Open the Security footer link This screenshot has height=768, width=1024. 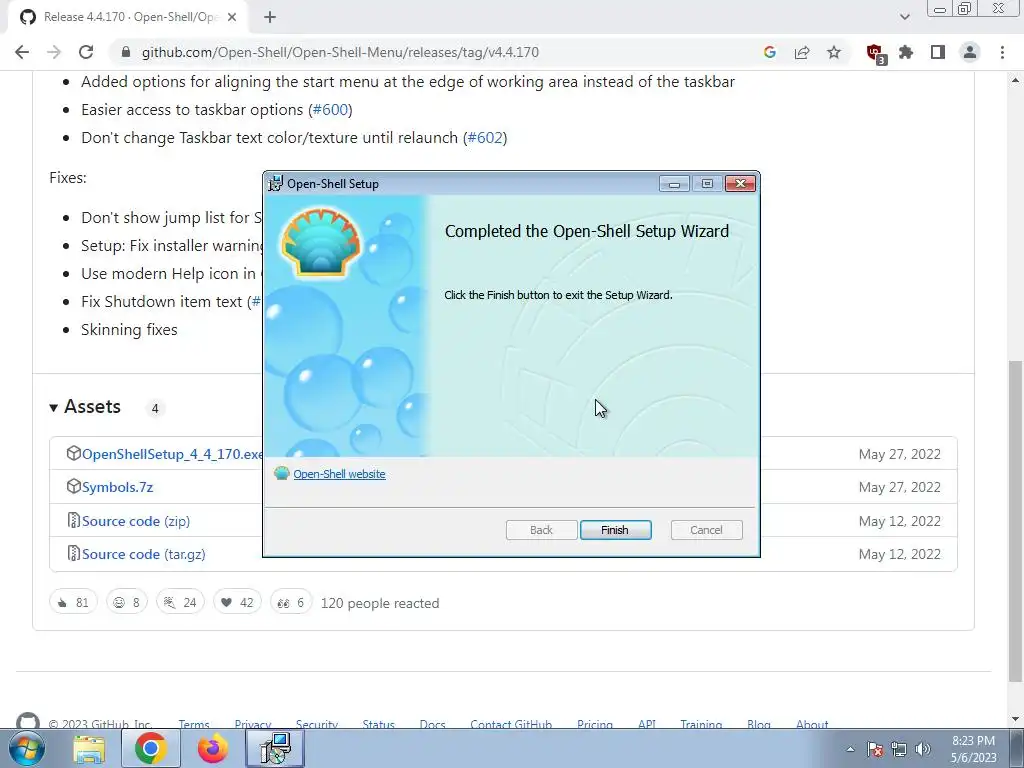[x=317, y=724]
